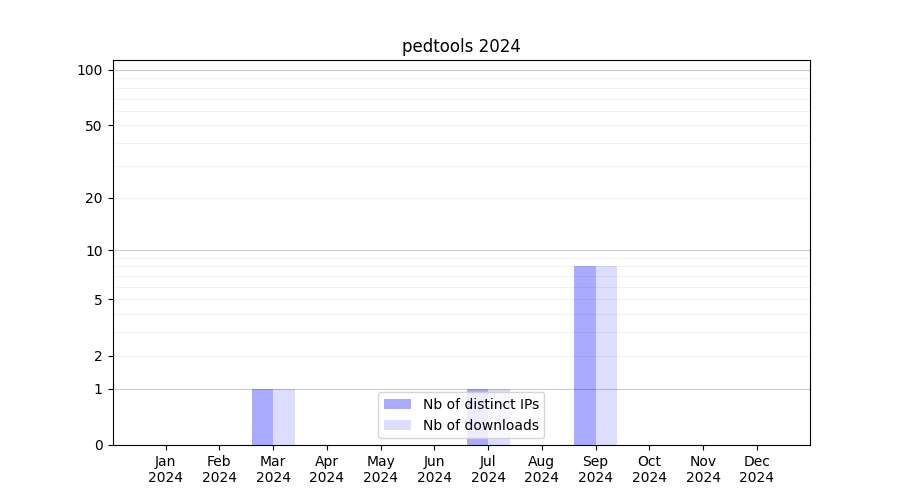
Task: Click the March distinct IPs bar
Action: tap(262, 416)
